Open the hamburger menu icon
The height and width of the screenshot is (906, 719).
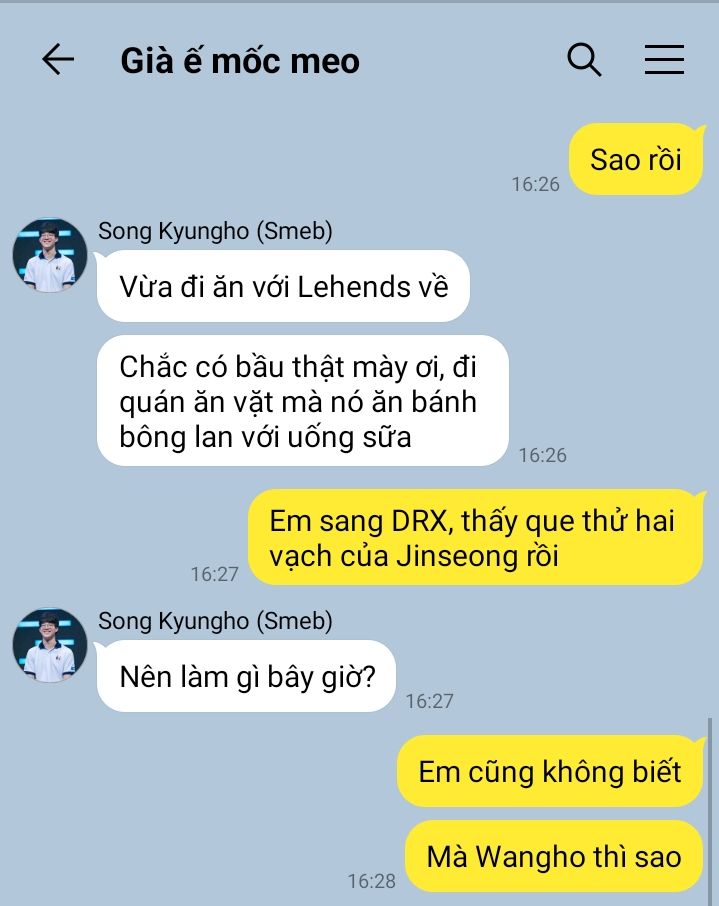pyautogui.click(x=664, y=59)
